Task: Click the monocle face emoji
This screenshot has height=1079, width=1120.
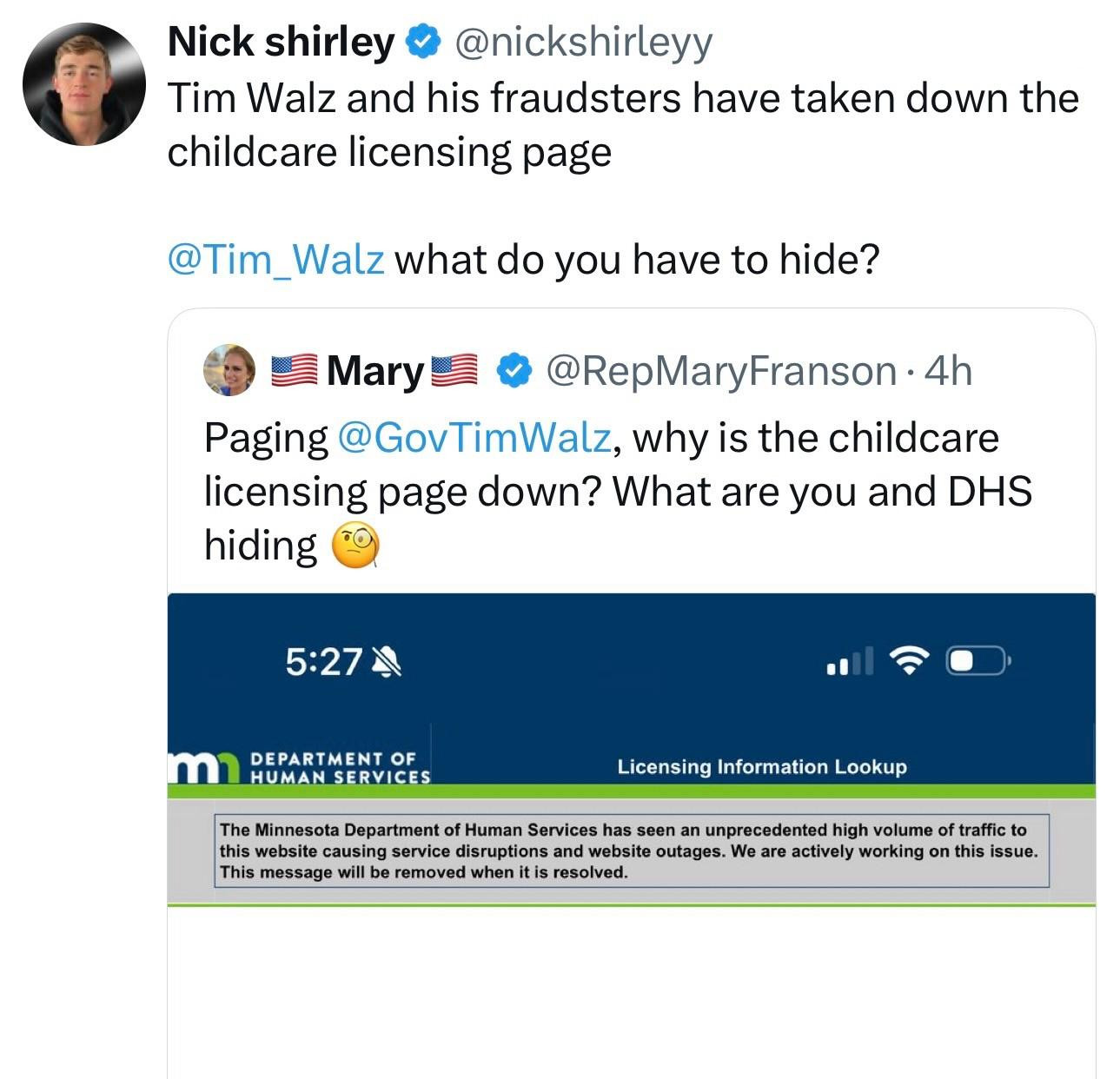Action: point(356,546)
